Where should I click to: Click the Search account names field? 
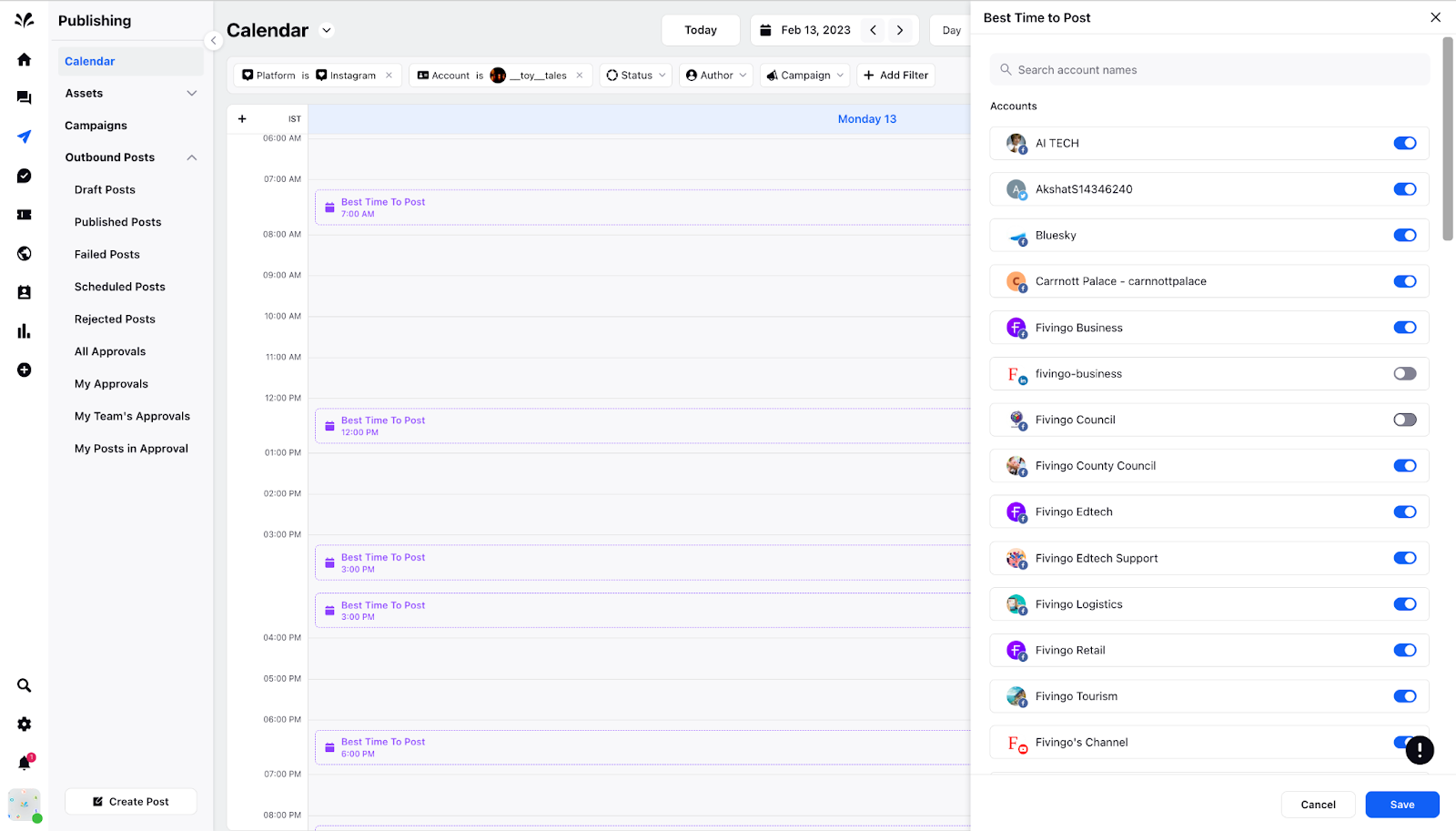pyautogui.click(x=1209, y=70)
